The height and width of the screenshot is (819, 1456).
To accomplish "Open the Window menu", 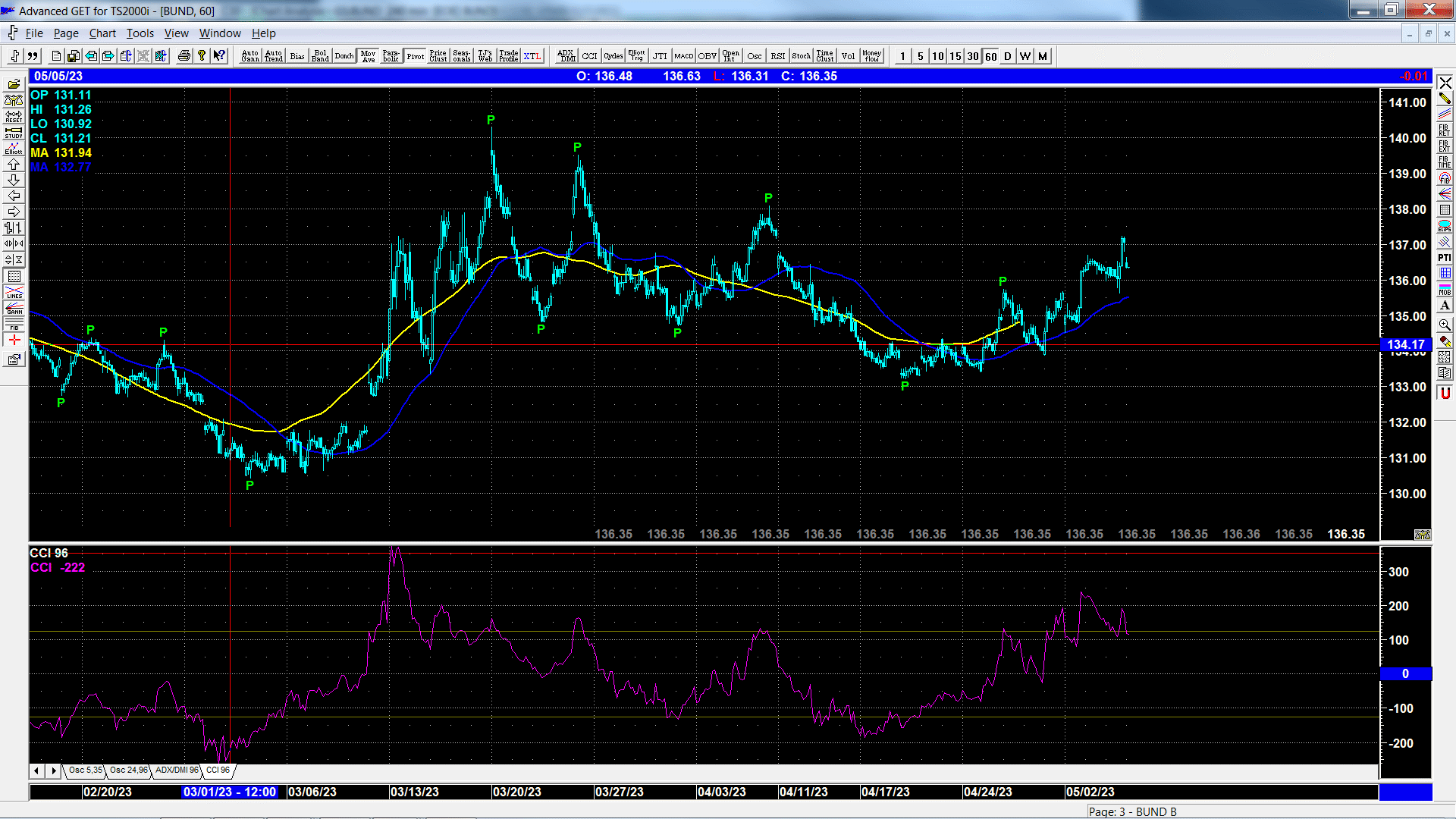I will (220, 33).
